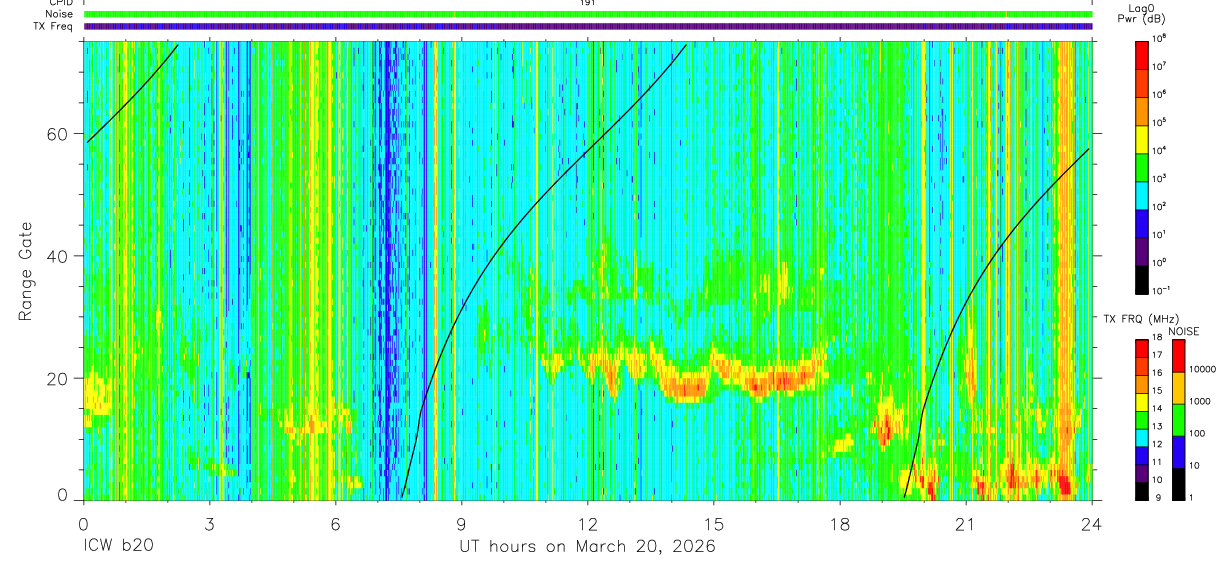1228x567 pixels.
Task: Click x-axis tick label '15'
Action: [x=714, y=524]
